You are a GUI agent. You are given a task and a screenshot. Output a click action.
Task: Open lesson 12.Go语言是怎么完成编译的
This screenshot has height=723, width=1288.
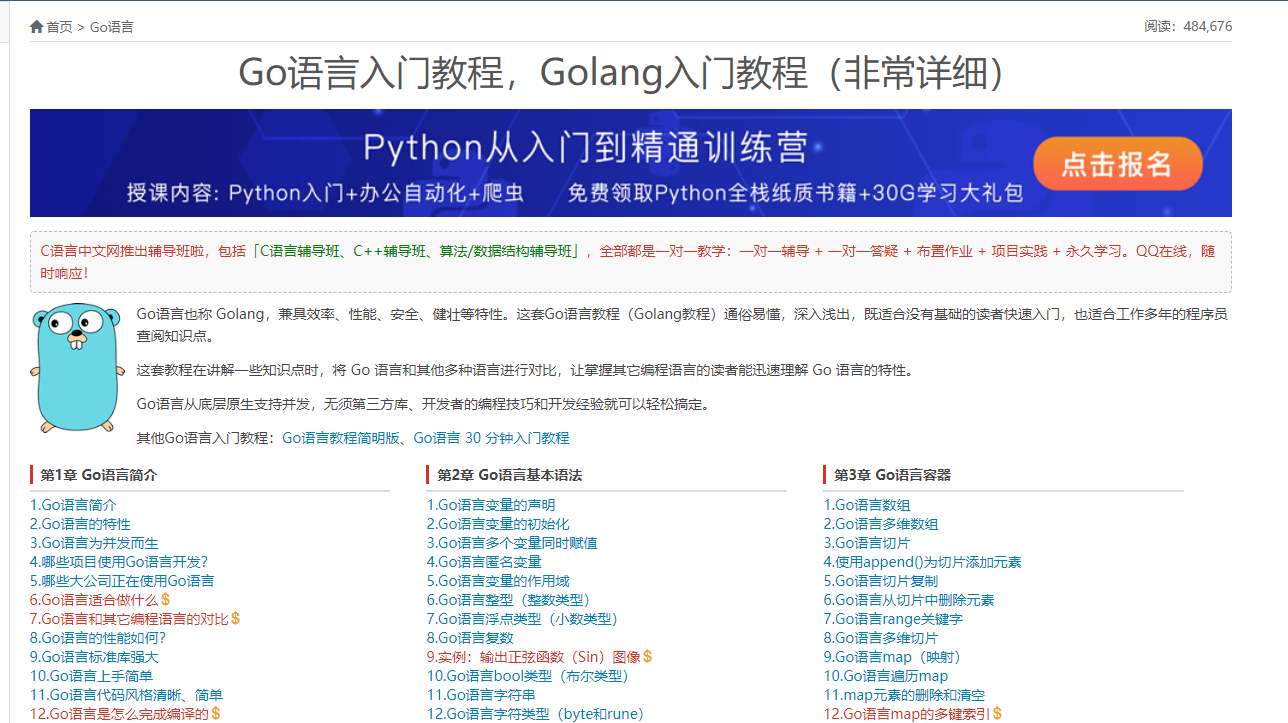[x=119, y=714]
